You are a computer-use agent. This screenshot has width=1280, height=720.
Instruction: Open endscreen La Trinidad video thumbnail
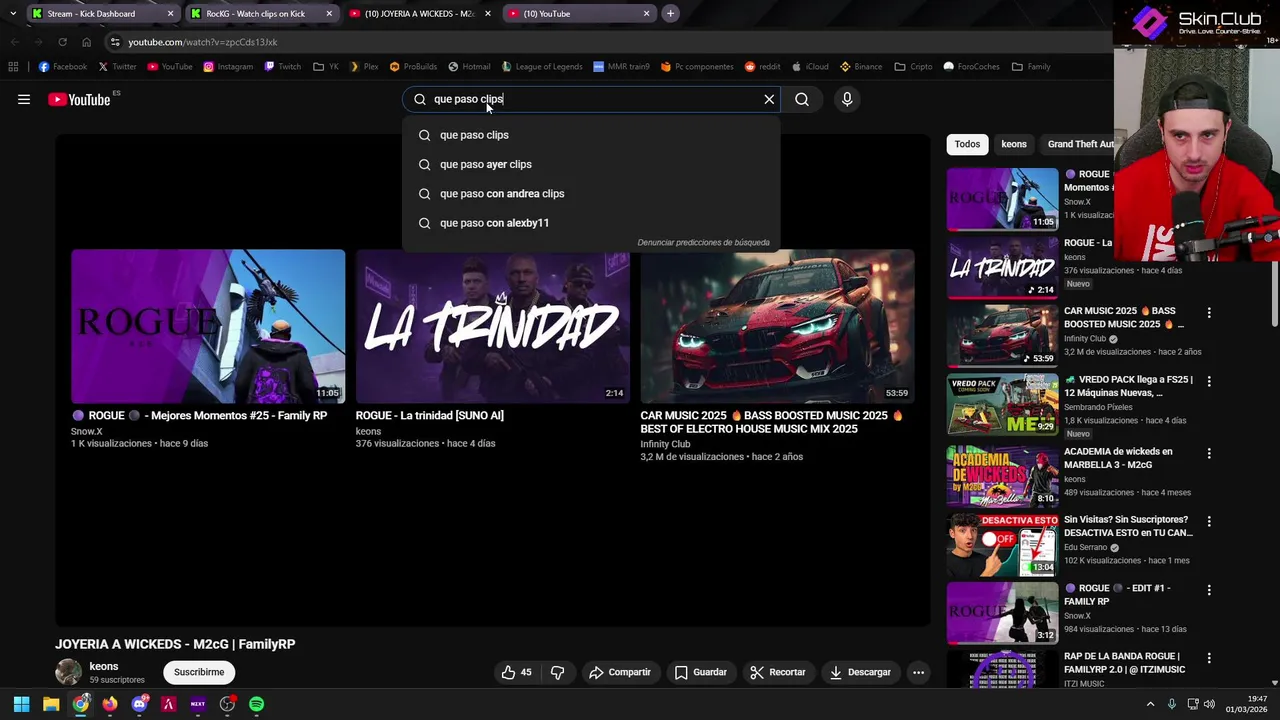pos(493,326)
